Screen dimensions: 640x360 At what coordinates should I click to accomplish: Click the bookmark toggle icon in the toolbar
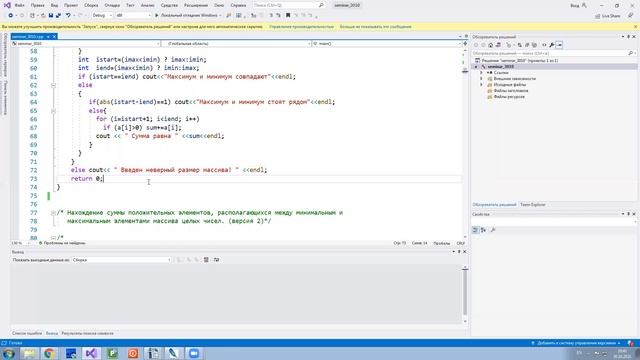288,16
